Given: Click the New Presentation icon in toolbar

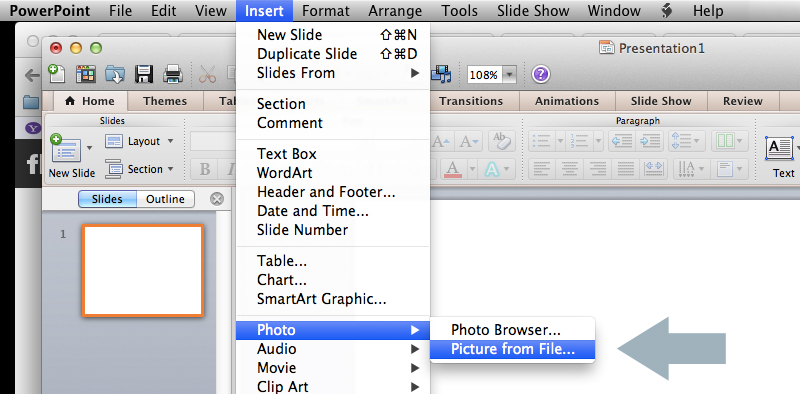Looking at the screenshot, I should click(56, 74).
